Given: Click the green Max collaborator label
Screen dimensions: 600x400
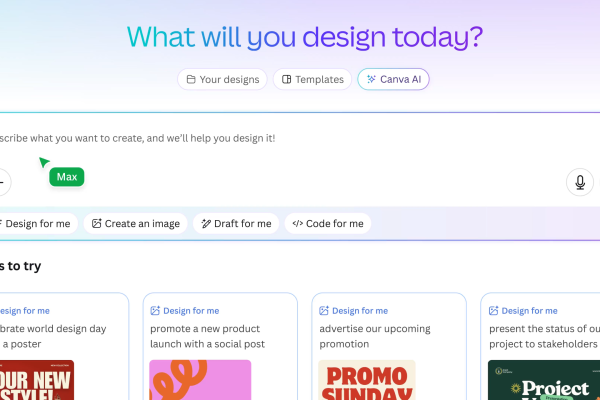Looking at the screenshot, I should 67,177.
